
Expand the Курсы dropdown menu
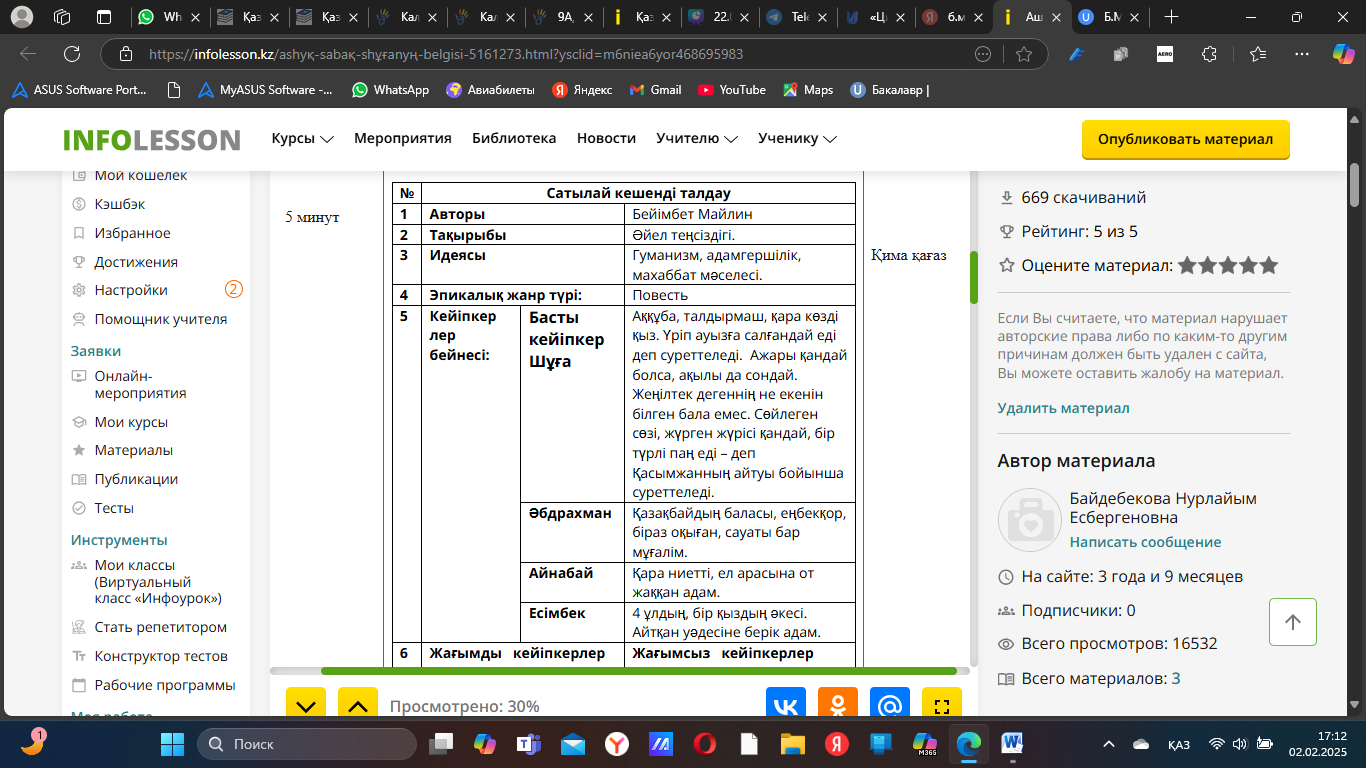[302, 139]
